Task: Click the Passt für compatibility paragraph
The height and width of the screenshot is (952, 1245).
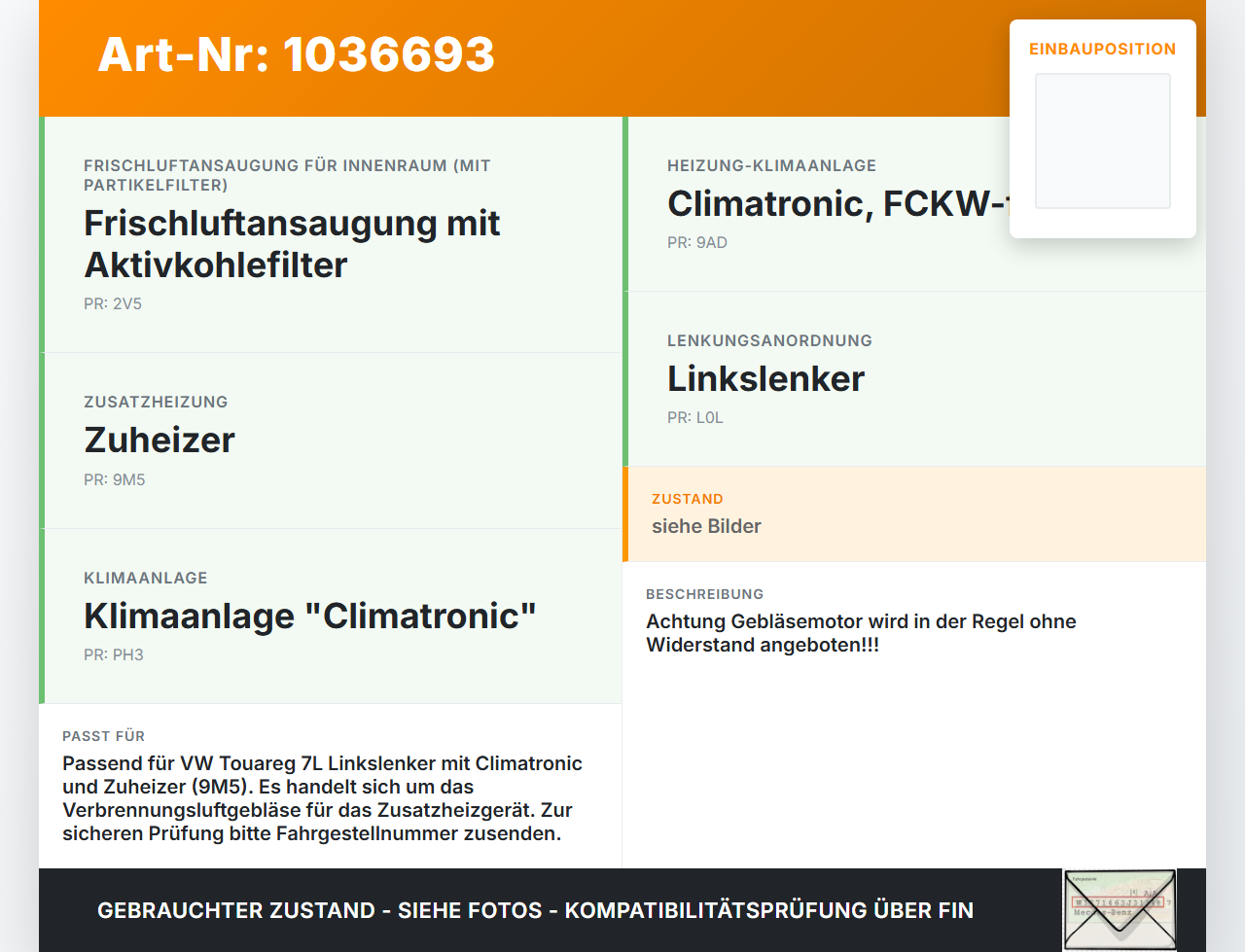Action: click(x=322, y=798)
